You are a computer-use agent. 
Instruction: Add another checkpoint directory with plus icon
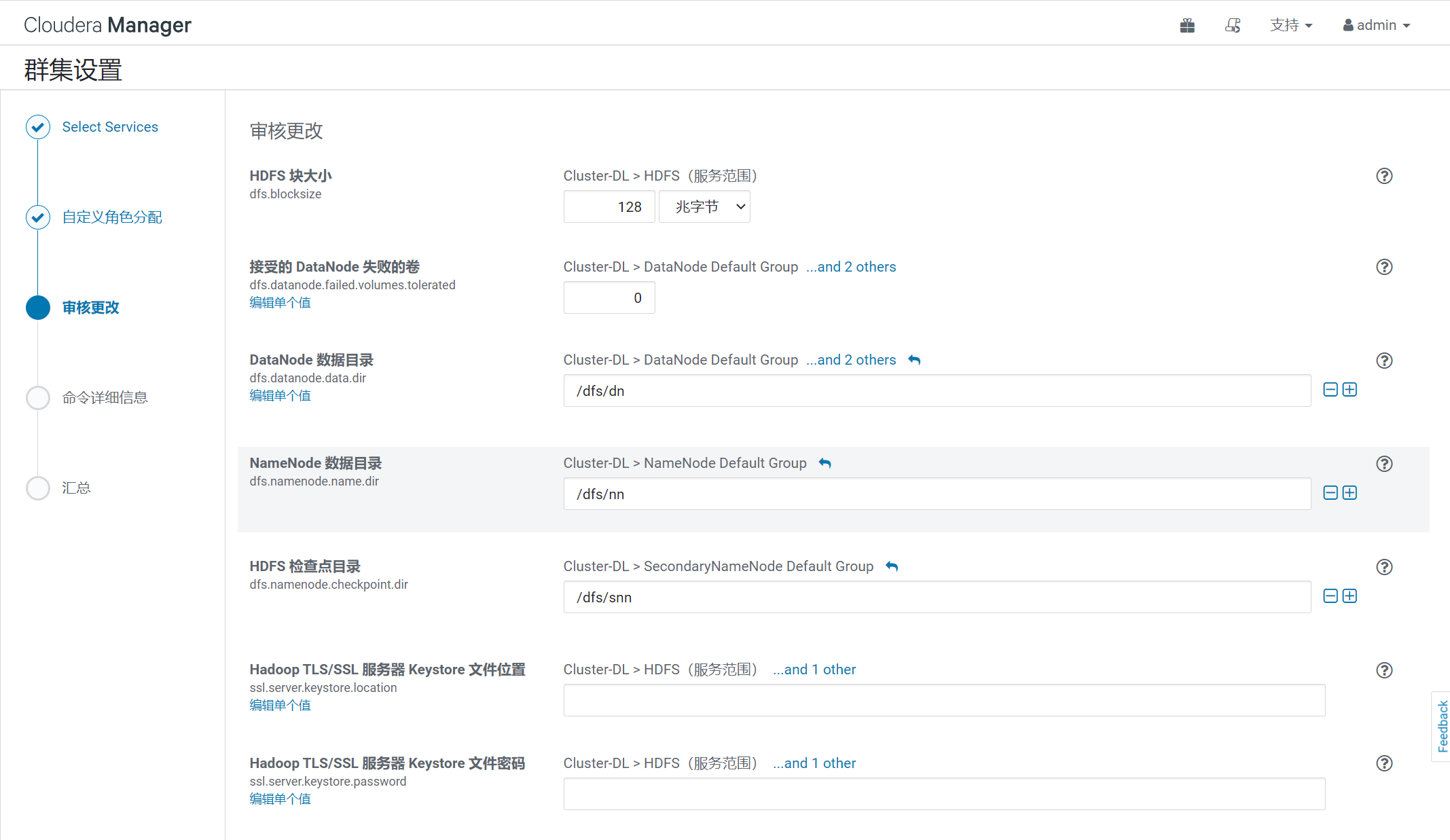click(x=1349, y=596)
